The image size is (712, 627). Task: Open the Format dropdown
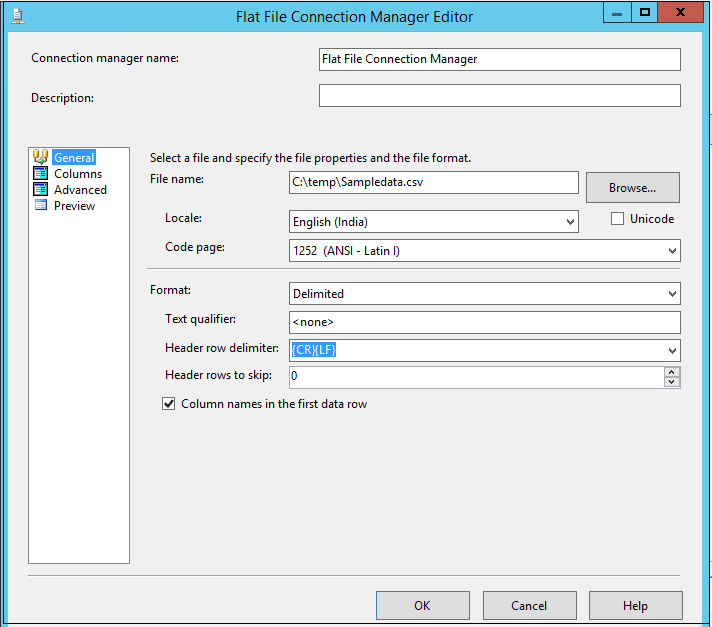tap(672, 294)
